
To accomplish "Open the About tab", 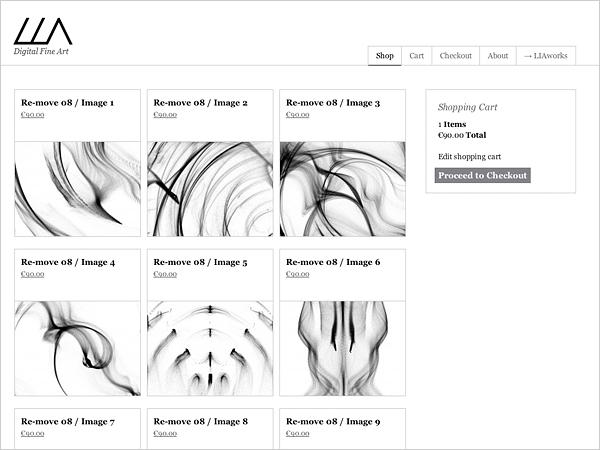I will click(498, 56).
